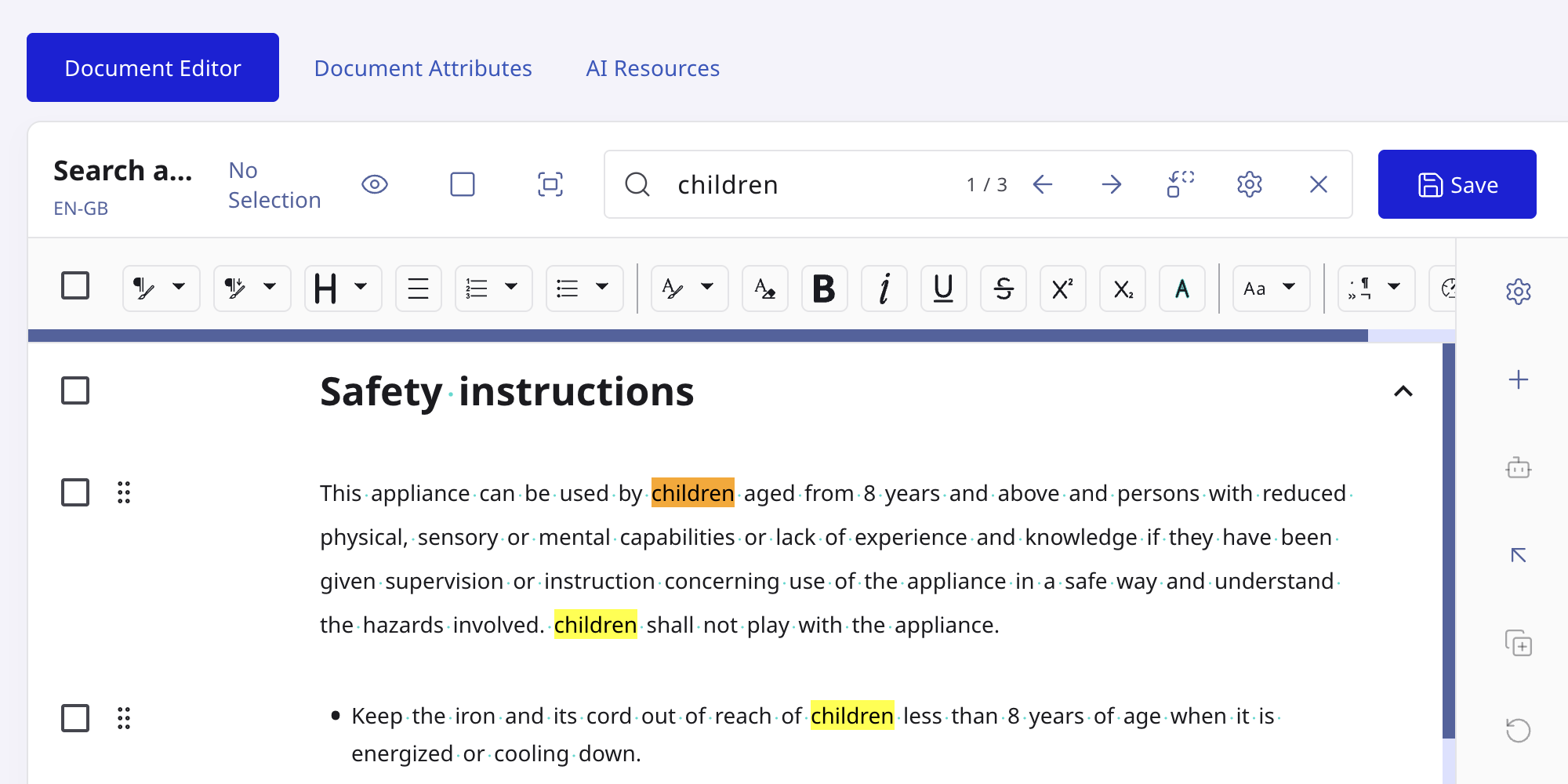Click the EN-GB language label
The height and width of the screenshot is (784, 1568).
point(81,209)
